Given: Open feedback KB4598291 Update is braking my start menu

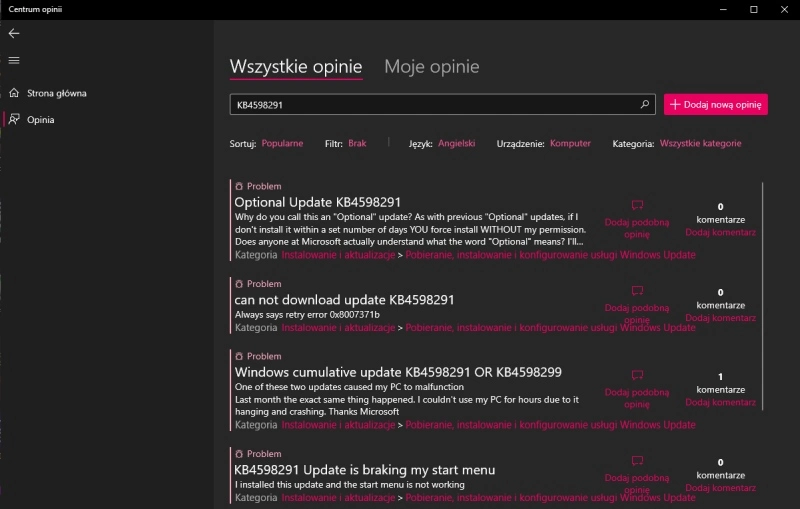Looking at the screenshot, I should pos(364,470).
